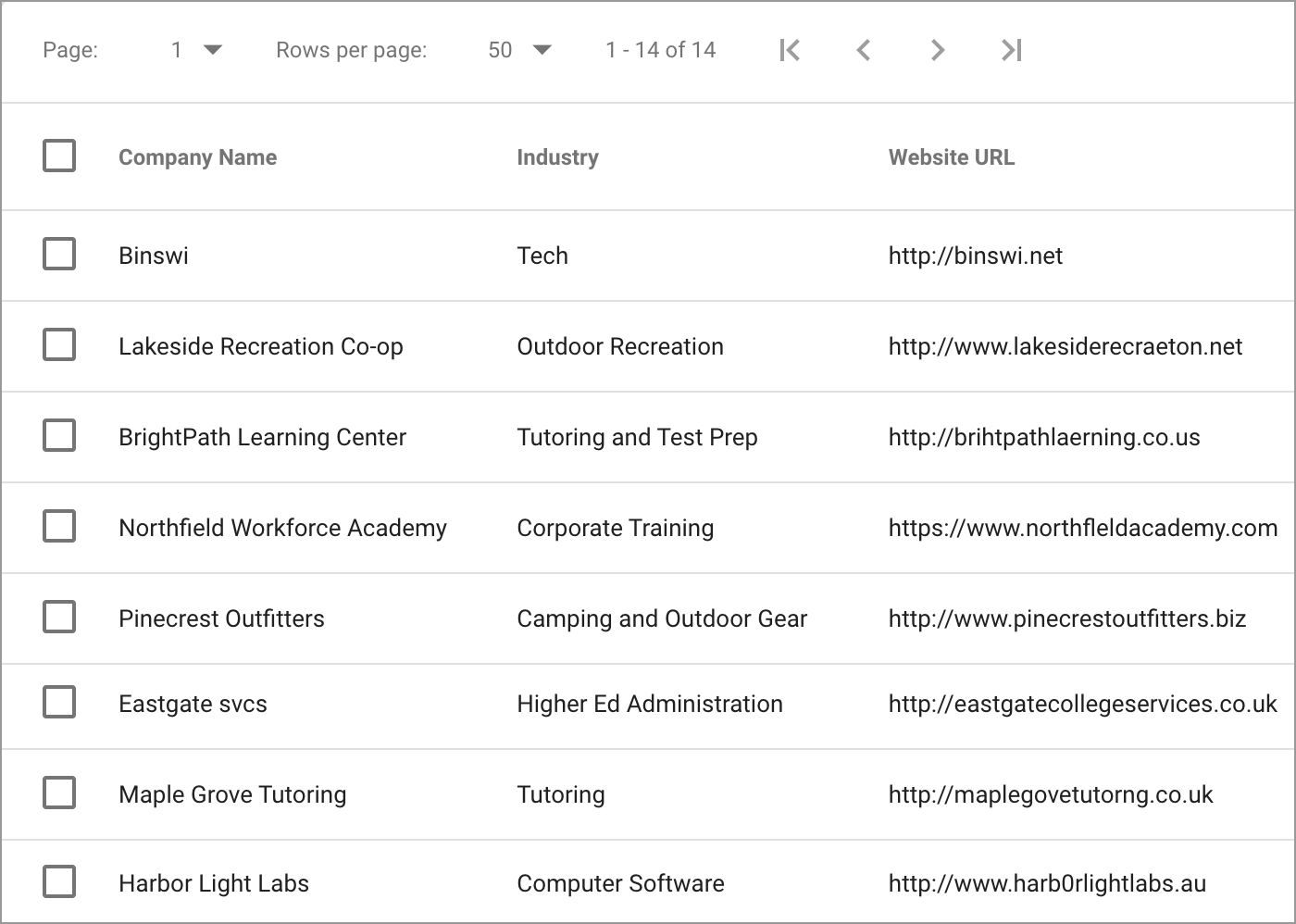Click the Camping and Outdoor Gear cell
This screenshot has height=924, width=1296.
point(662,618)
